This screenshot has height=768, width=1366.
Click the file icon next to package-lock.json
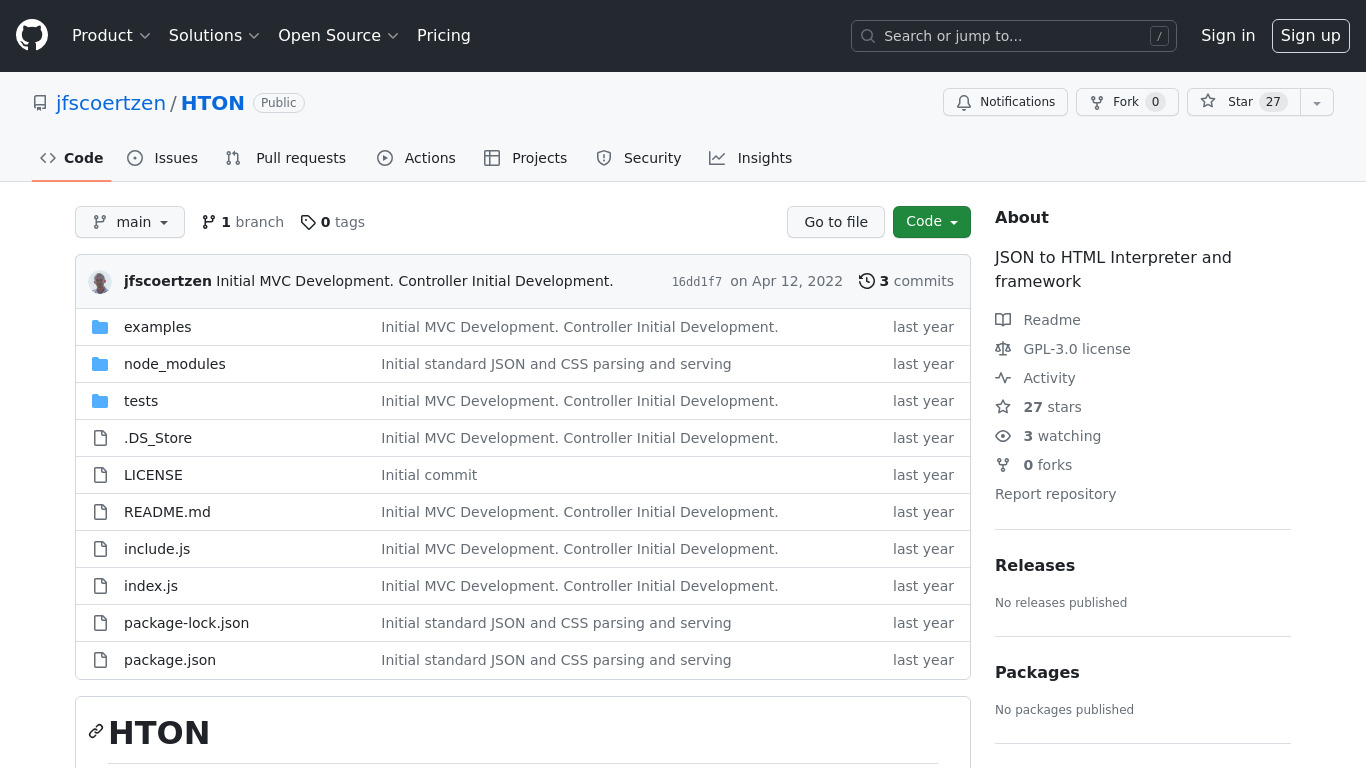coord(100,623)
